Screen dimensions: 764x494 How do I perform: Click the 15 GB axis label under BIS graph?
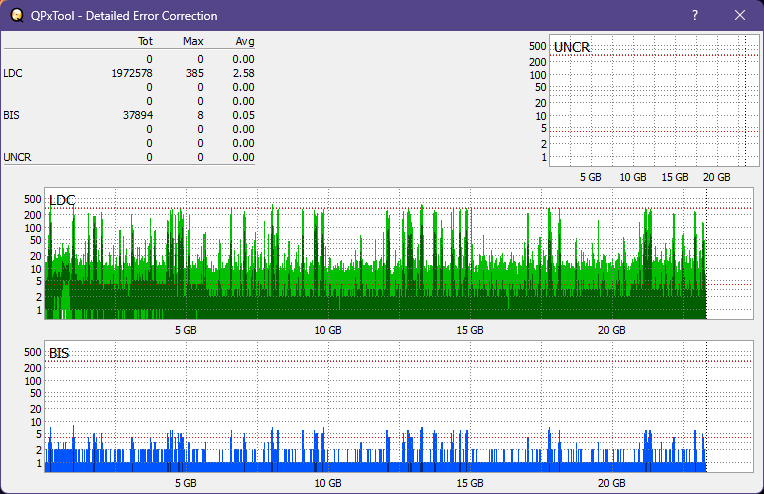pyautogui.click(x=470, y=483)
